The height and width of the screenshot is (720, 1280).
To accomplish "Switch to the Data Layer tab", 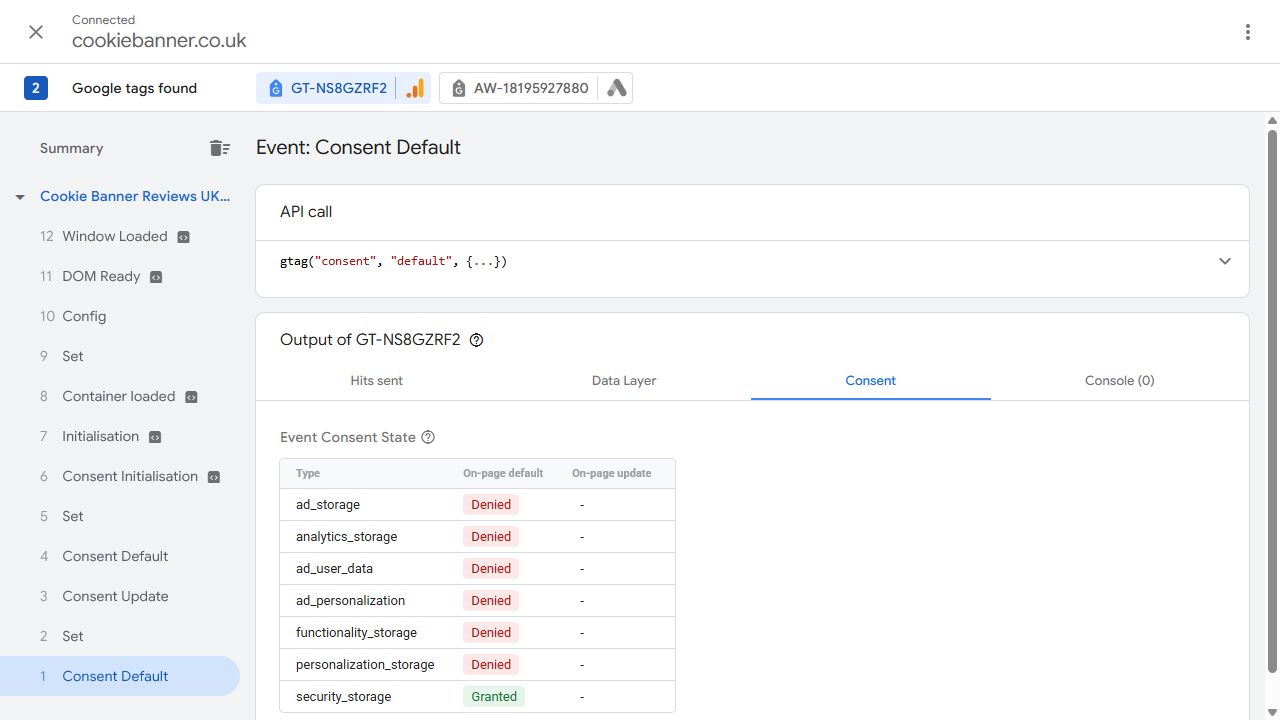I will pyautogui.click(x=624, y=380).
